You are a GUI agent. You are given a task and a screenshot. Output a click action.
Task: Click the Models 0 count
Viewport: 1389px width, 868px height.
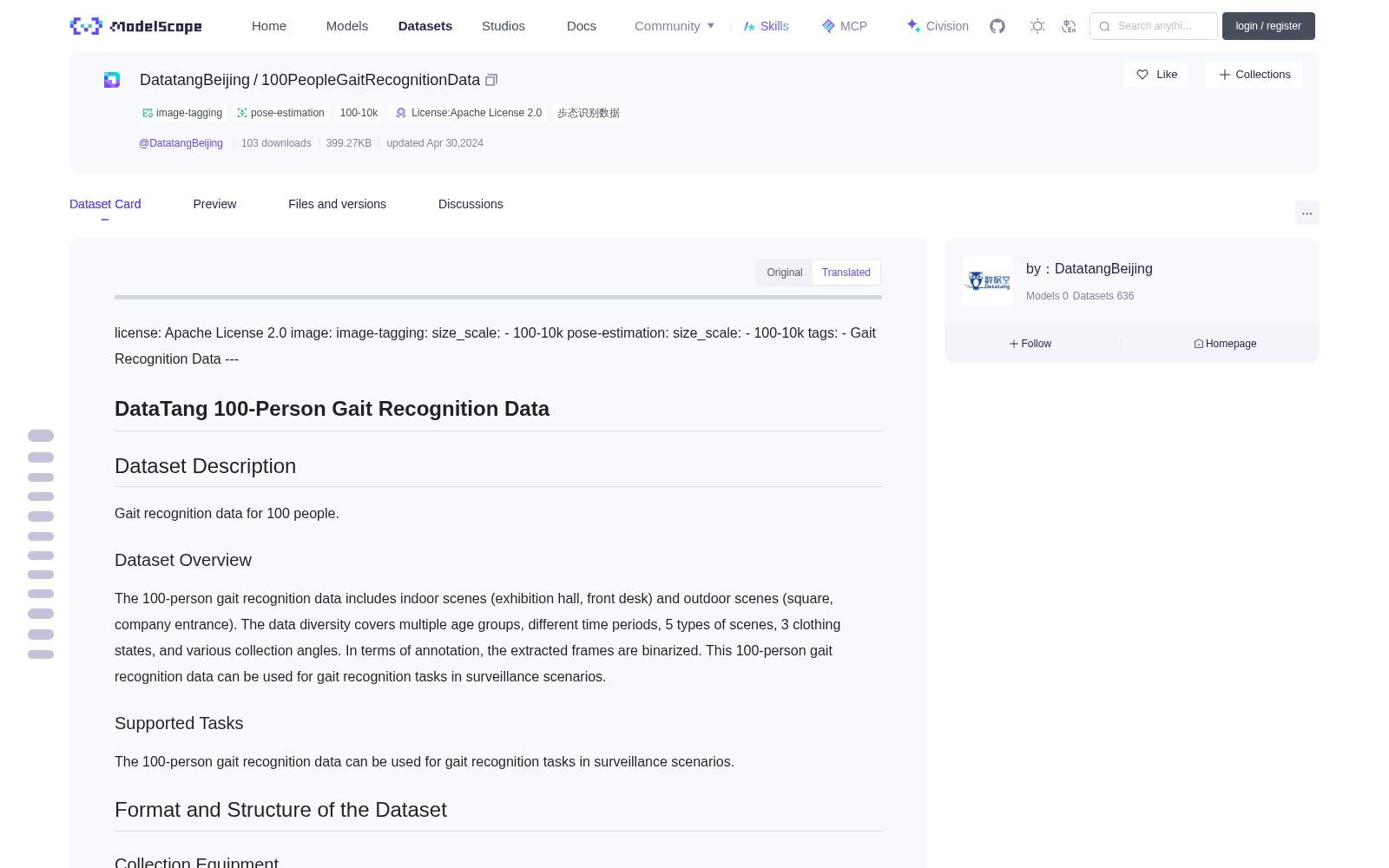click(1047, 296)
